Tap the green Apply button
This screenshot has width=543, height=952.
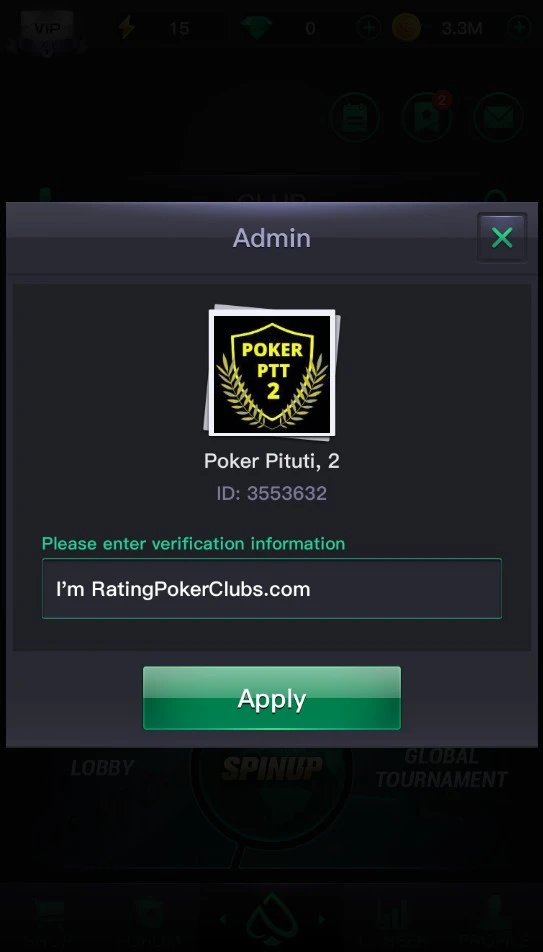click(x=272, y=698)
